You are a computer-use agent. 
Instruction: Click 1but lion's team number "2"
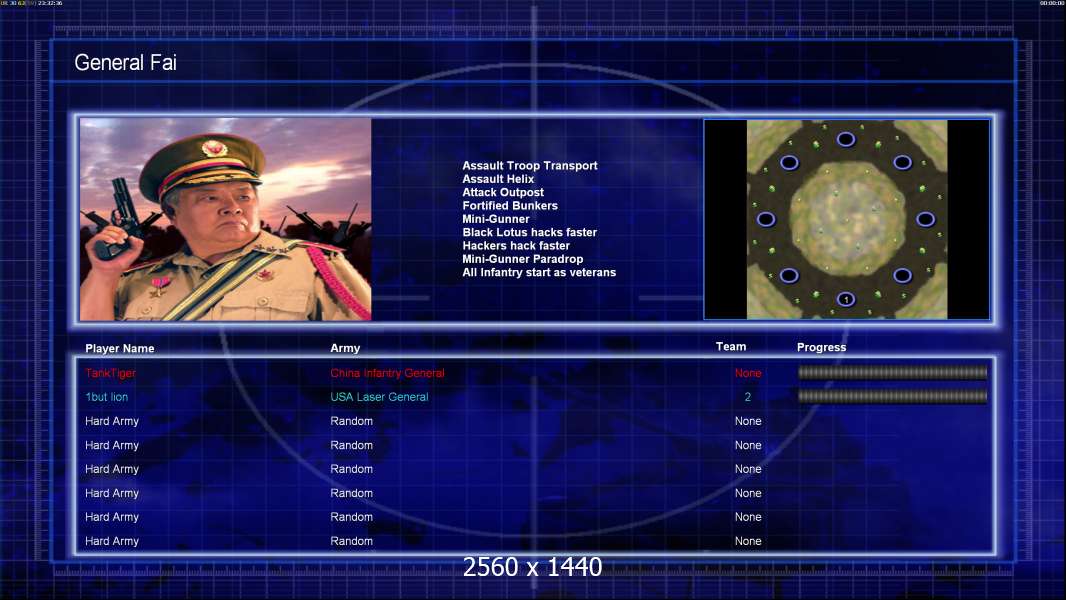coord(747,397)
